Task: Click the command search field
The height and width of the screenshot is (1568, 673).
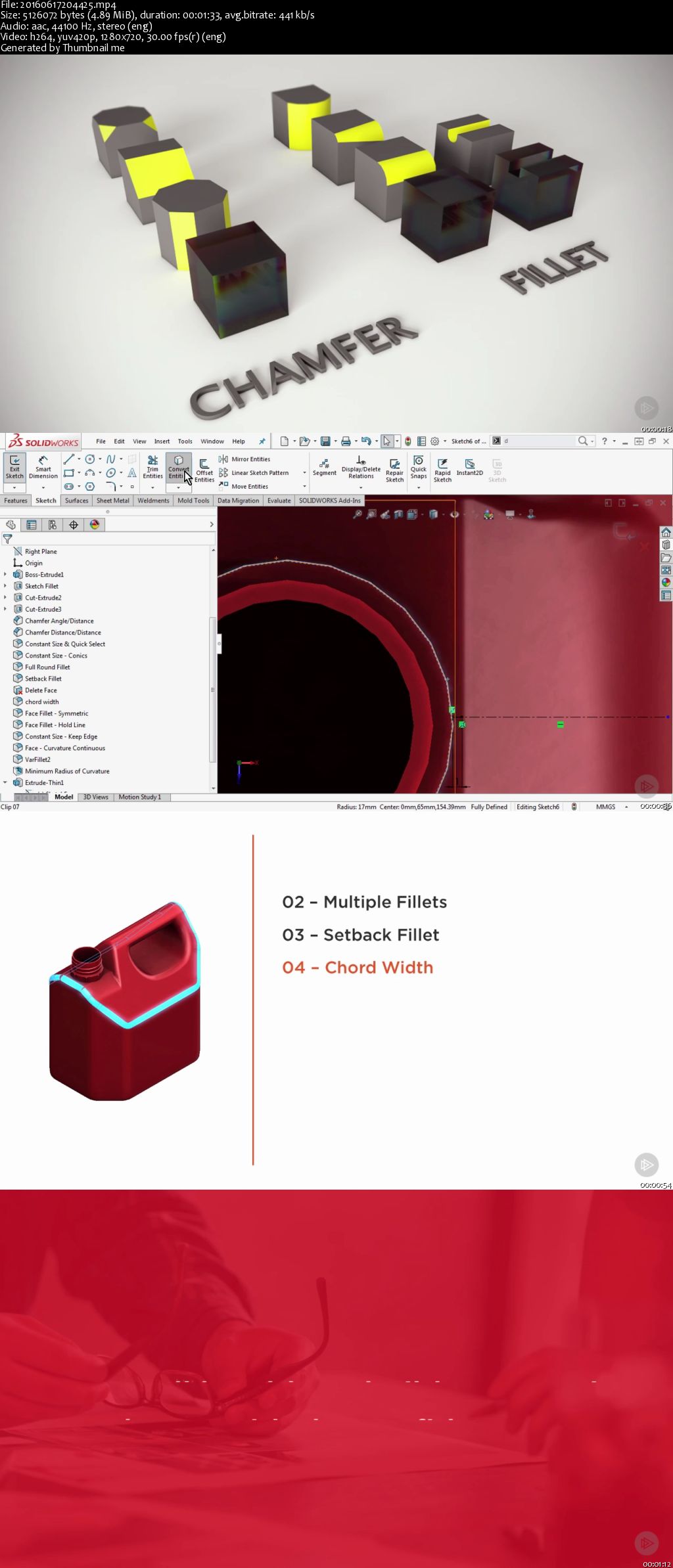Action: tap(539, 441)
